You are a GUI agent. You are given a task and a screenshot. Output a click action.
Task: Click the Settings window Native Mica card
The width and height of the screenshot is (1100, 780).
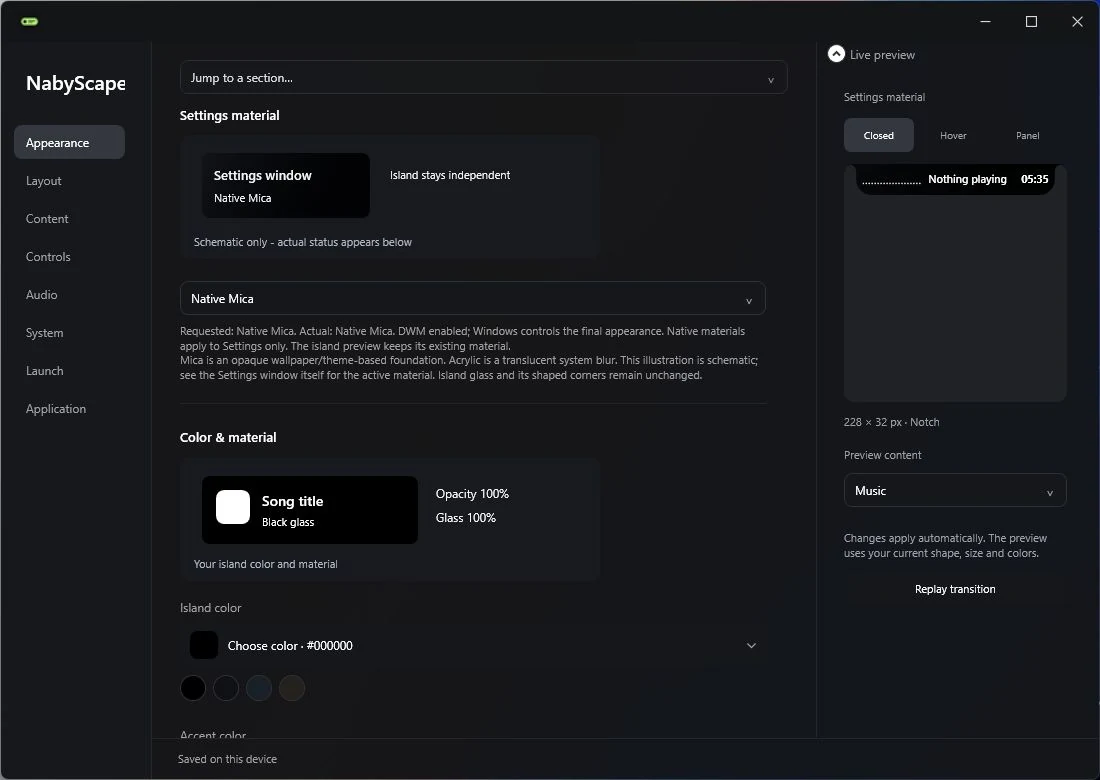[286, 186]
